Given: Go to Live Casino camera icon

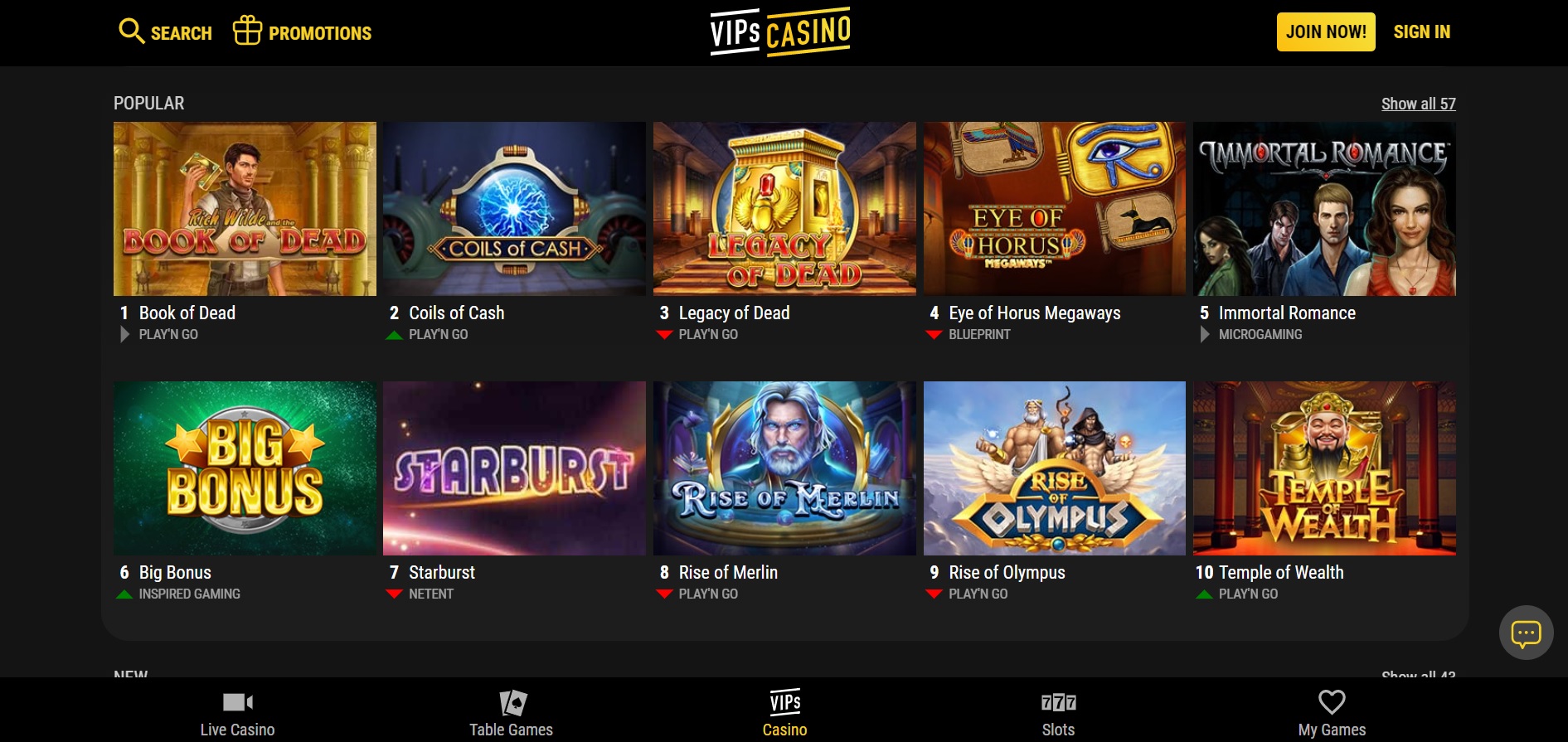Looking at the screenshot, I should coord(238,702).
